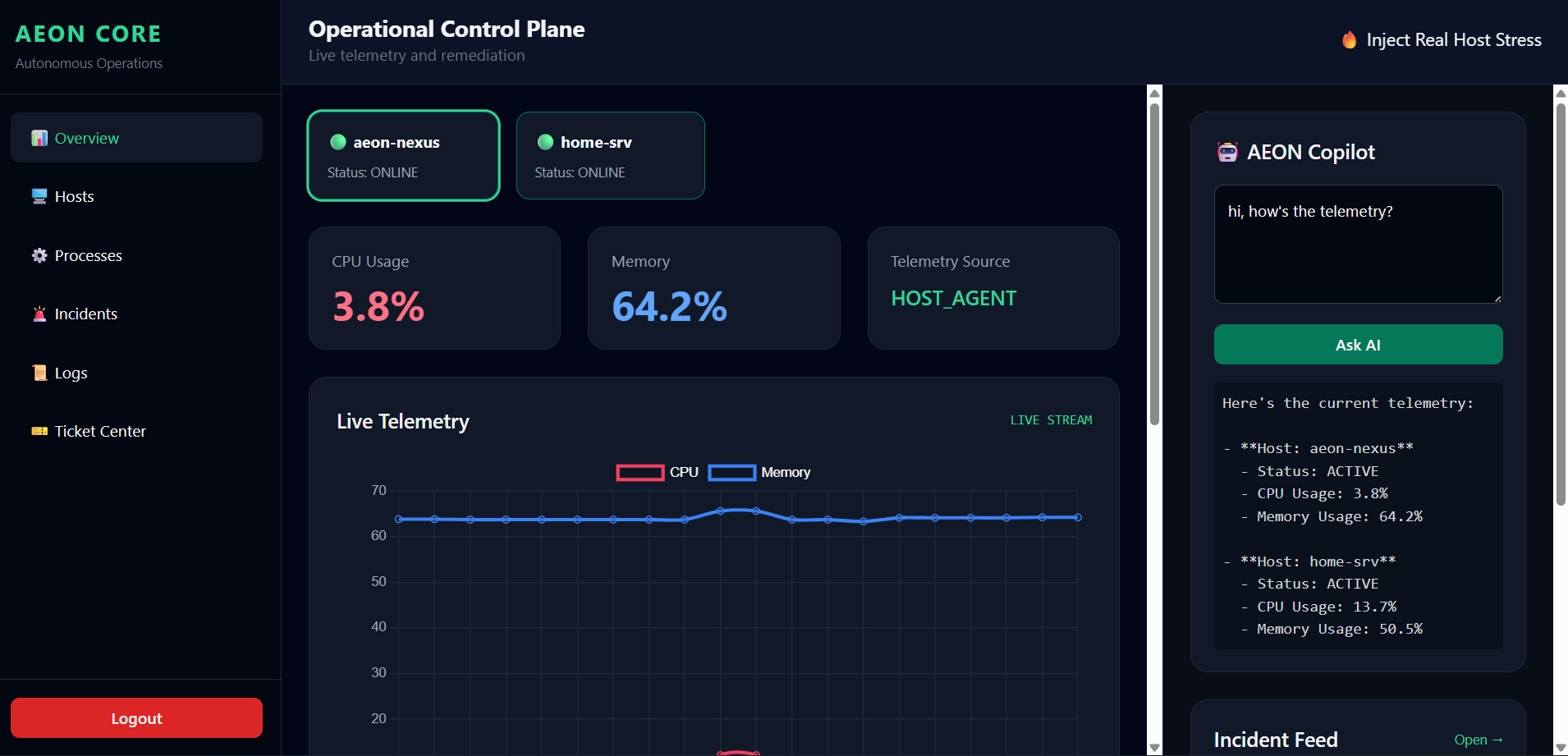This screenshot has width=1568, height=756.
Task: Click the Processes gear icon
Action: tap(39, 255)
